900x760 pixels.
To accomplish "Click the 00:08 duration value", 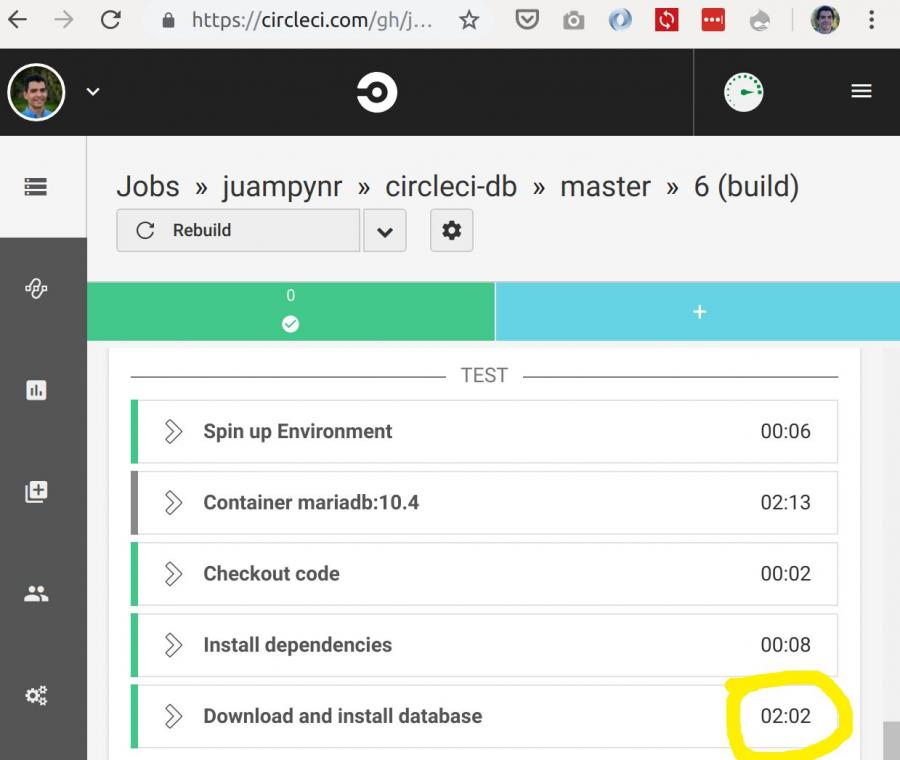I will point(785,645).
